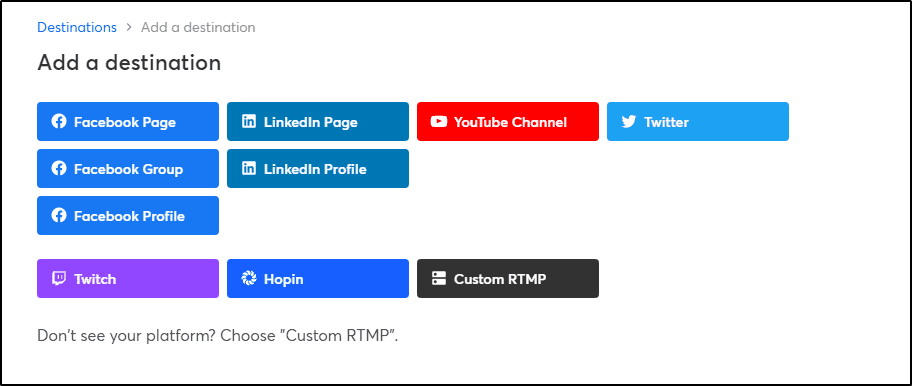Choose the LinkedIn Page destination button
Image resolution: width=912 pixels, height=386 pixels.
click(318, 121)
